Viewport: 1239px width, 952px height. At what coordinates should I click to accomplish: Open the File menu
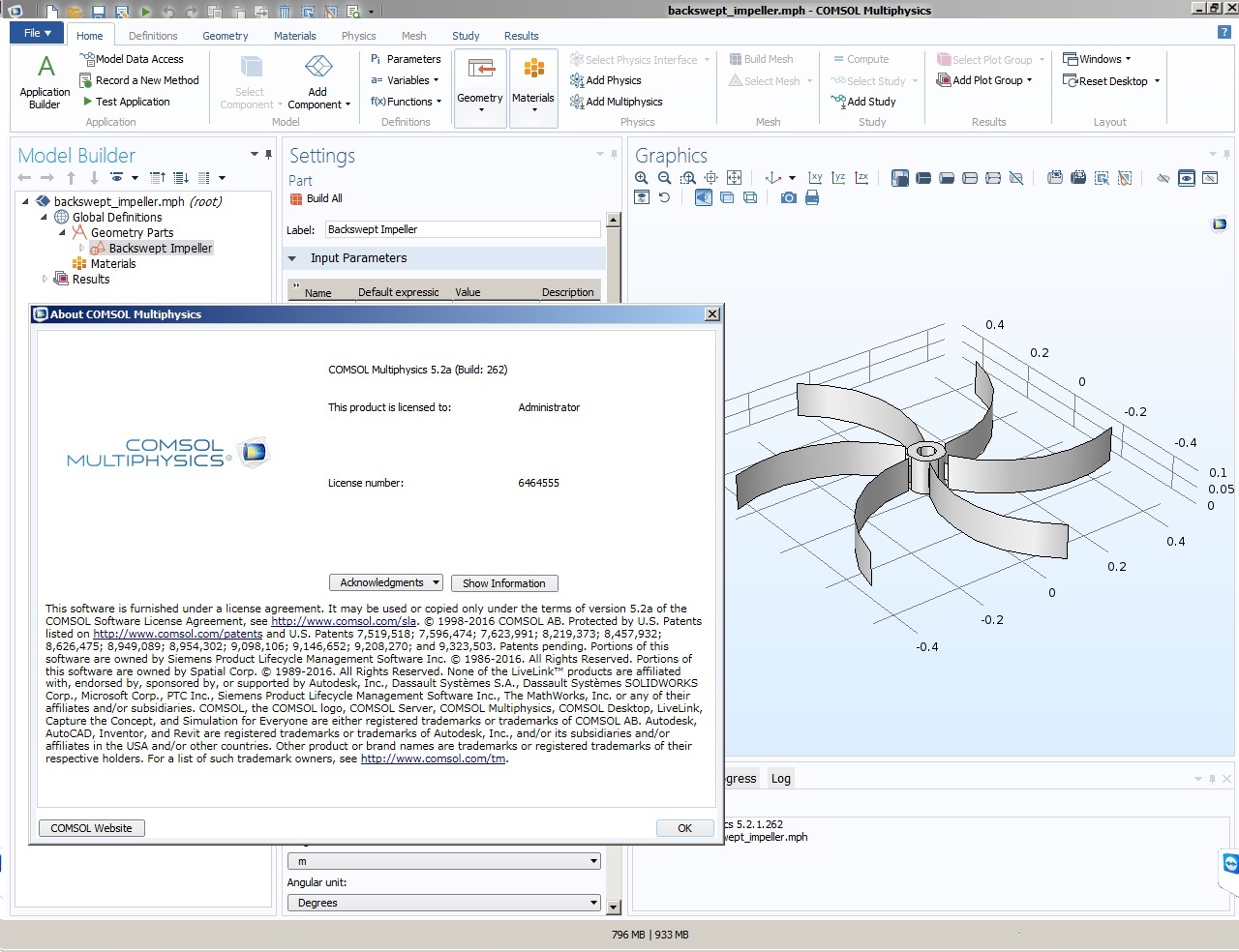coord(37,33)
